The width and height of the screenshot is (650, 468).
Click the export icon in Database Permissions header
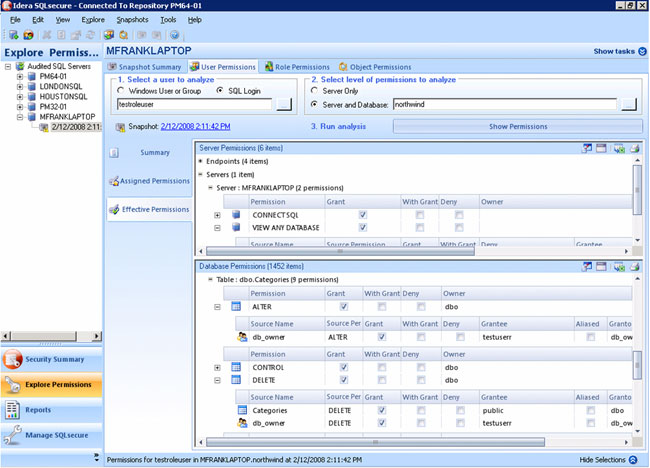619,267
